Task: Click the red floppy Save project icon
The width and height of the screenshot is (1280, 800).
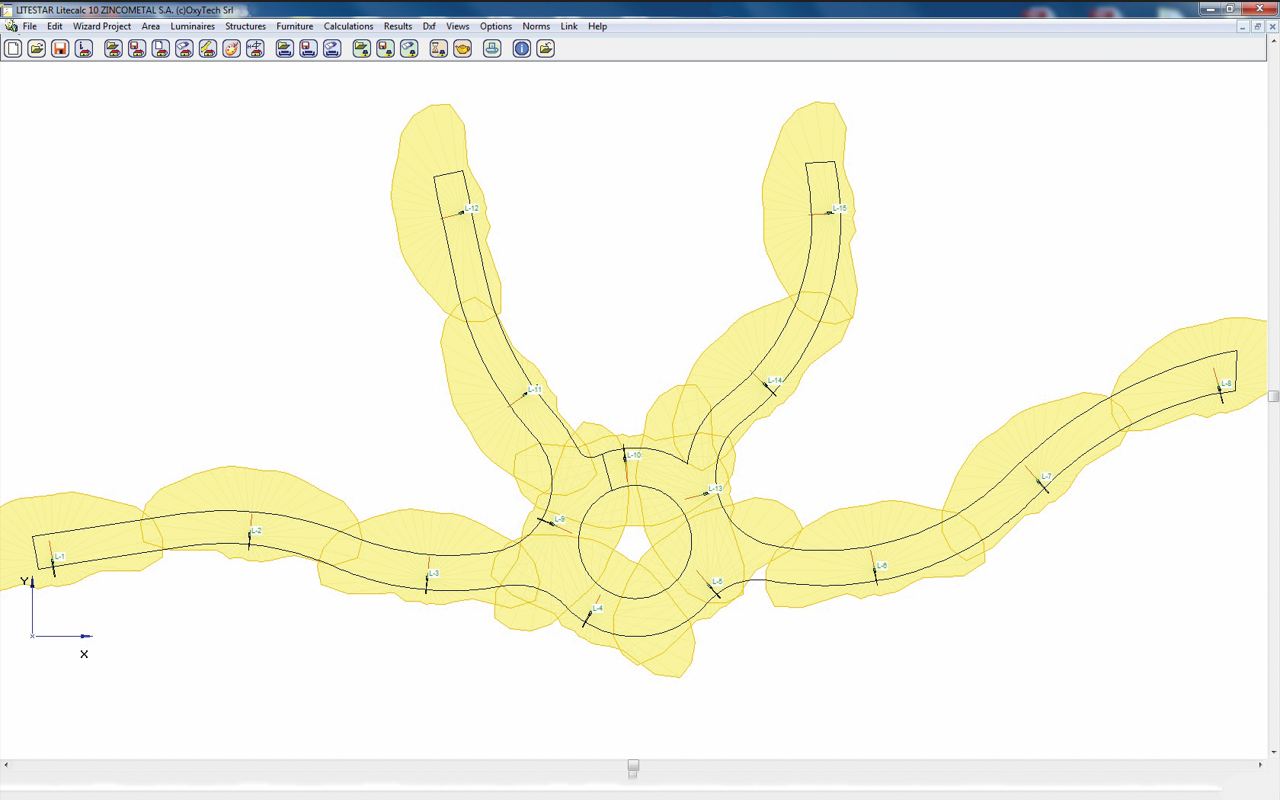Action: coord(60,48)
